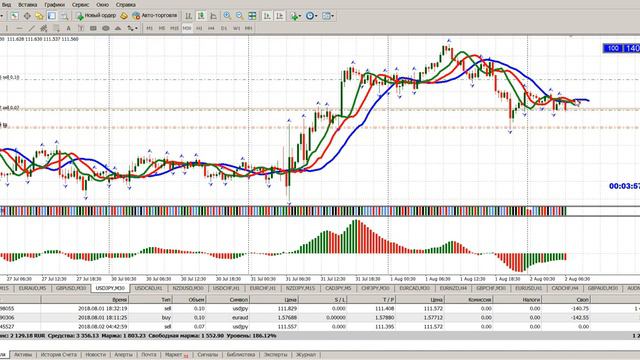This screenshot has height=360, width=640.
Task: Open the Справка menu
Action: pos(126,4)
